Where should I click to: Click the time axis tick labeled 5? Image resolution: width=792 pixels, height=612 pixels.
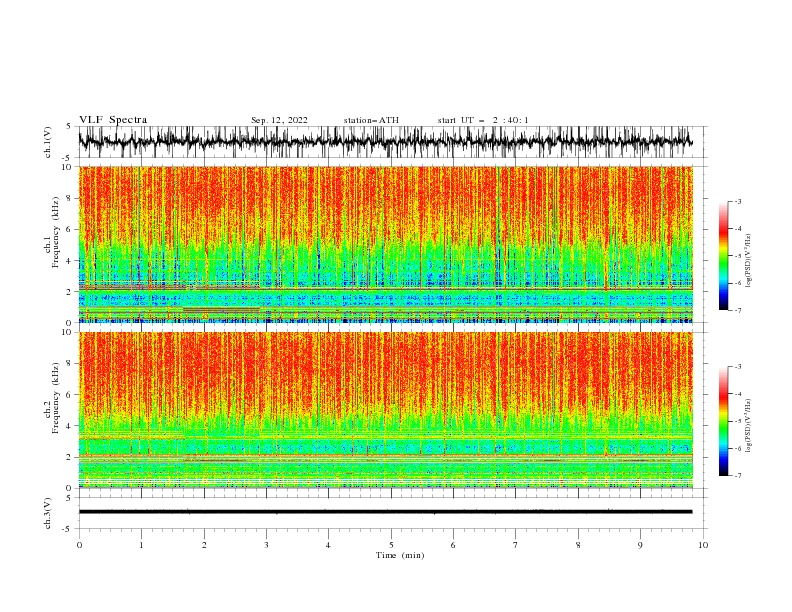[391, 545]
